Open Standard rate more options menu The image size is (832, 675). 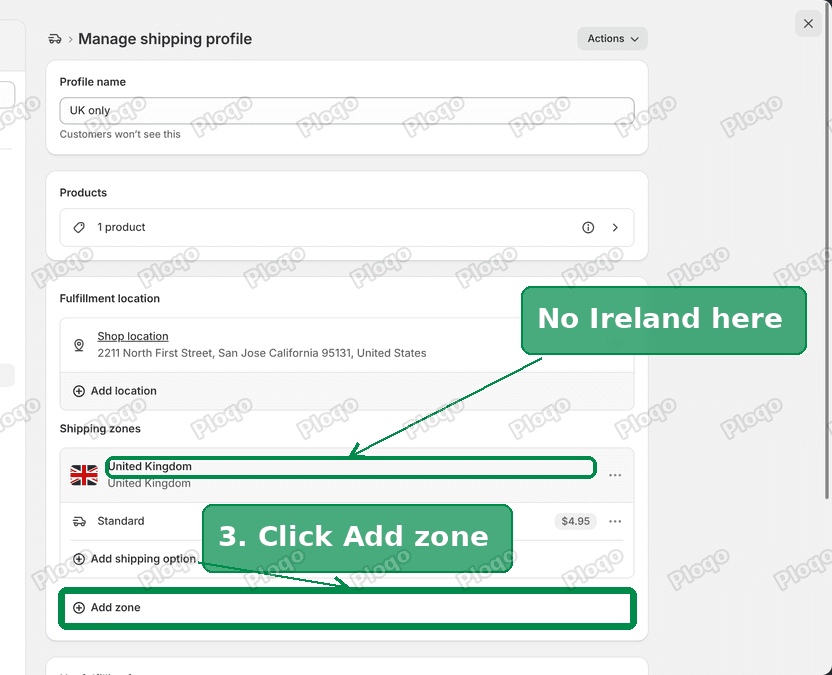click(615, 521)
